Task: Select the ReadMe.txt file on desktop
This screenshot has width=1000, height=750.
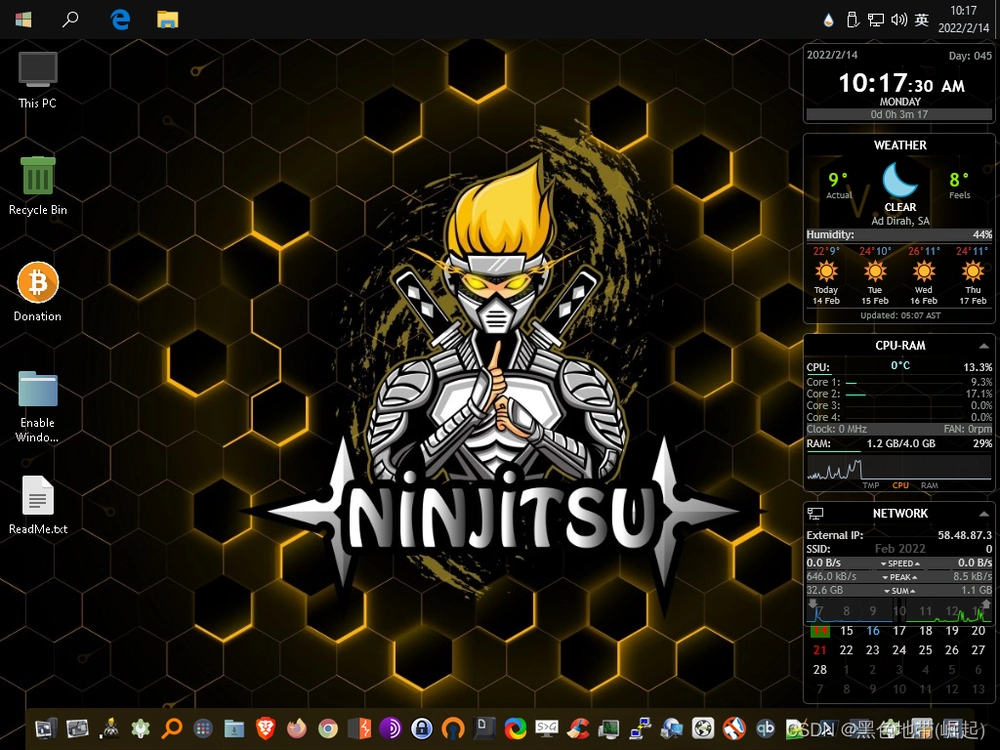Action: [38, 505]
